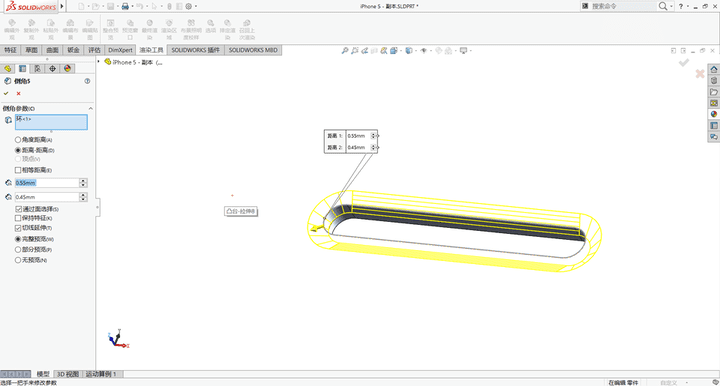Open the help question mark dropdown arrow

688,6
